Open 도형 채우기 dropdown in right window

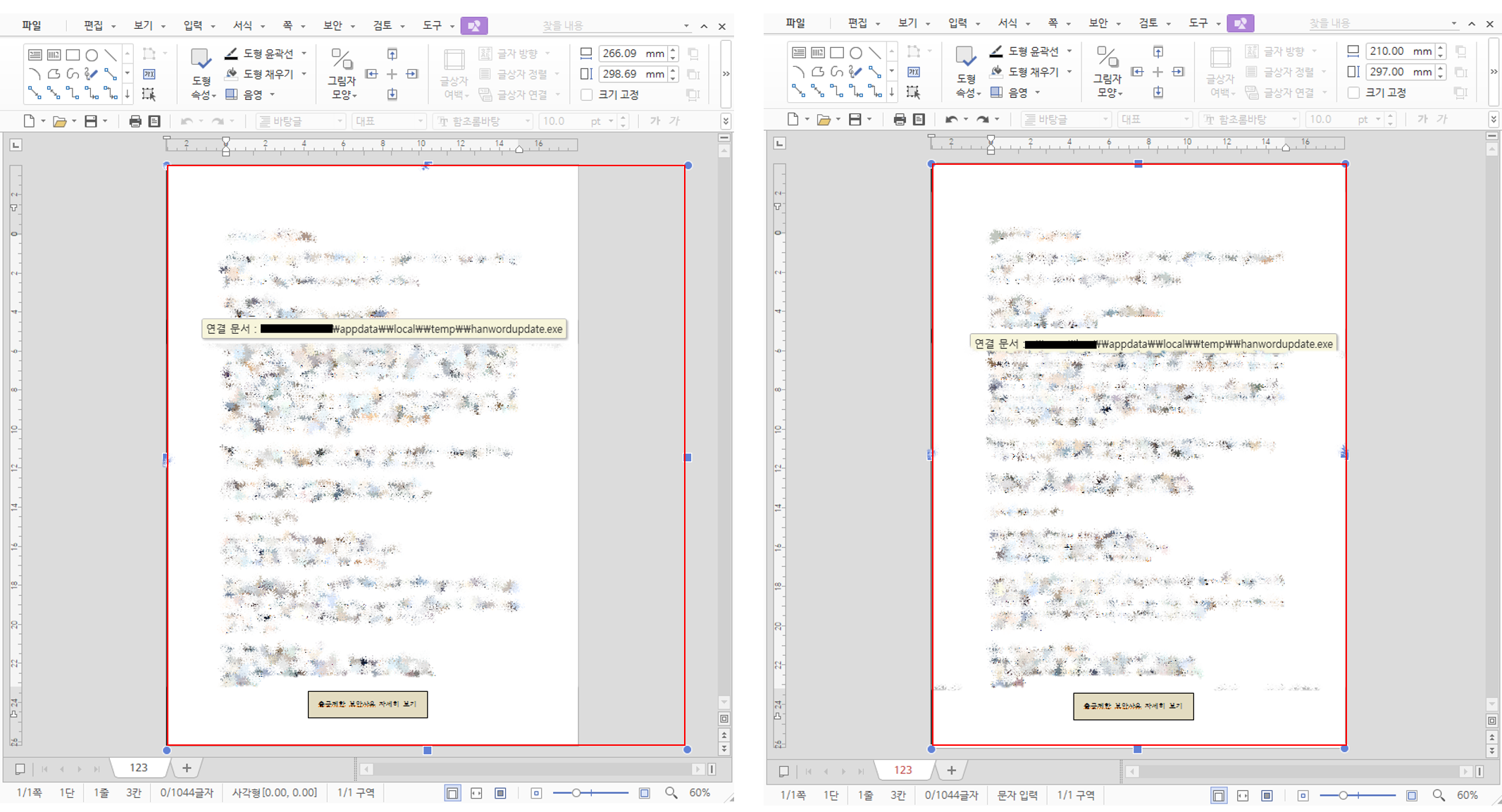1069,72
